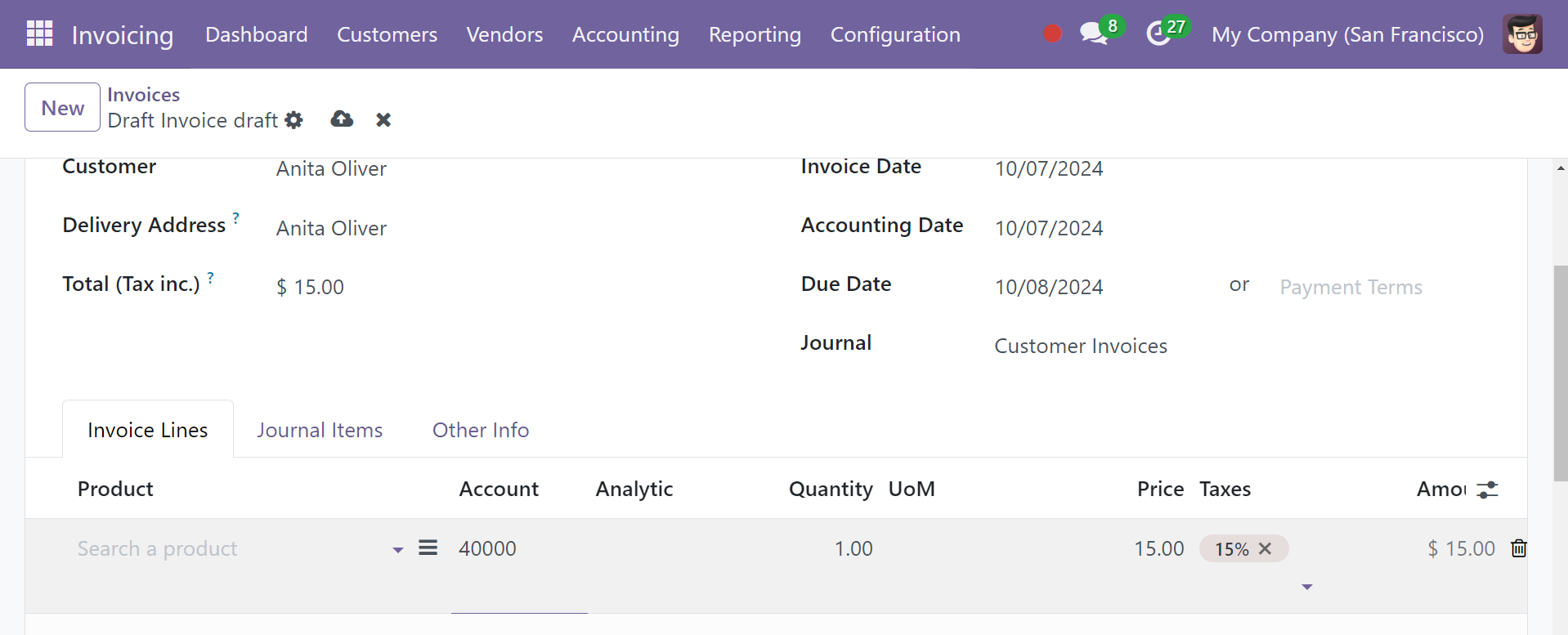Click the quantity 1.00 cell
1568x635 pixels.
pyautogui.click(x=853, y=548)
